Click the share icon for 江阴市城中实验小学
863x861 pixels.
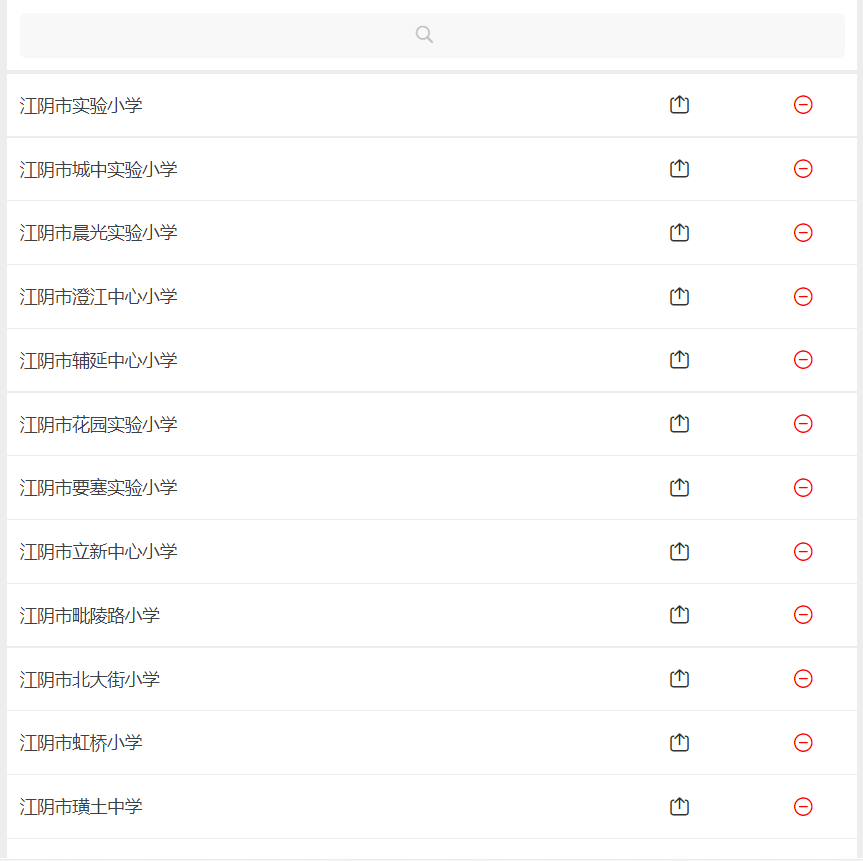click(679, 169)
